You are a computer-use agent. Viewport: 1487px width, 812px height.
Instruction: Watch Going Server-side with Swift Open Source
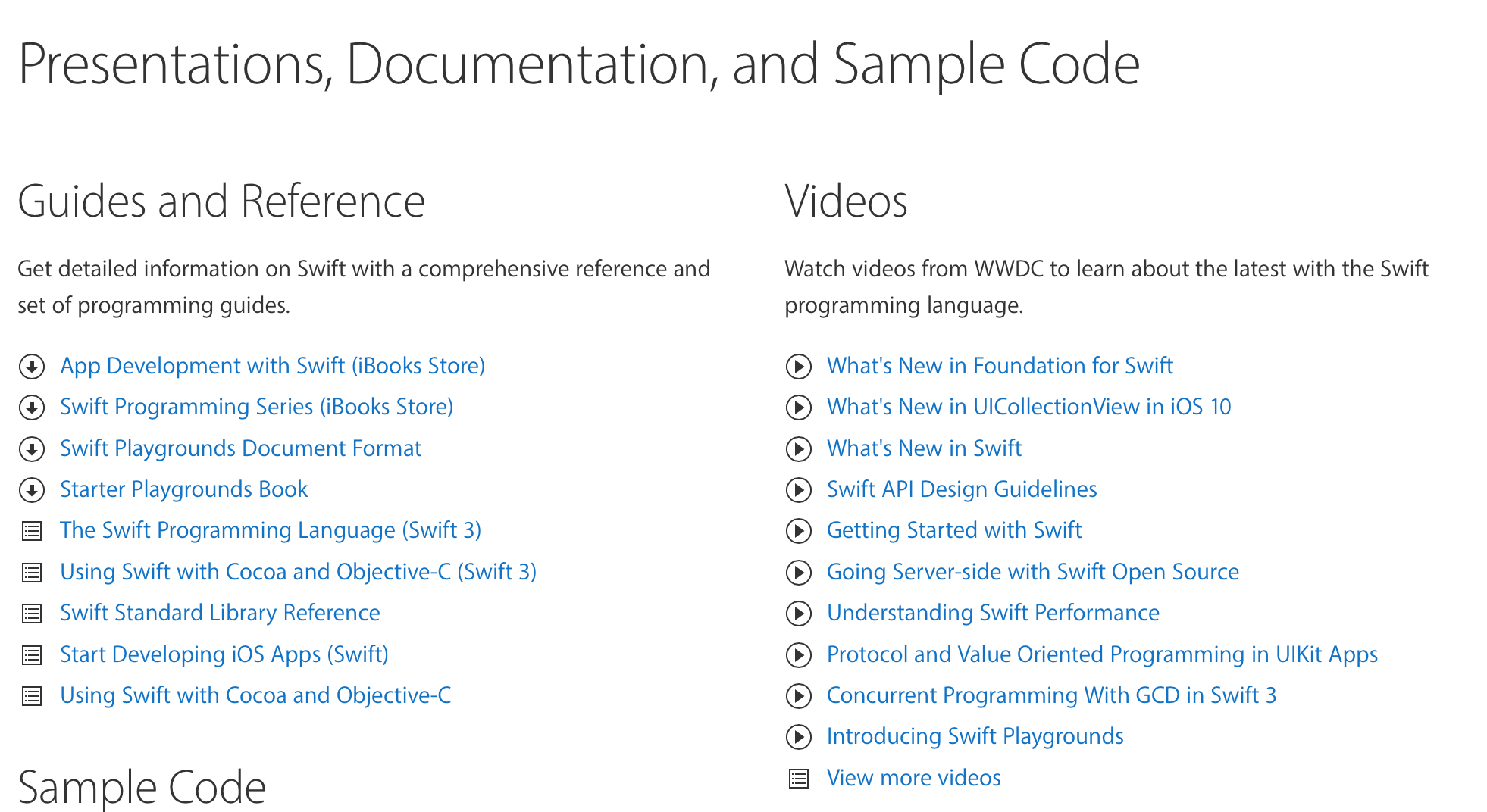point(1032,572)
